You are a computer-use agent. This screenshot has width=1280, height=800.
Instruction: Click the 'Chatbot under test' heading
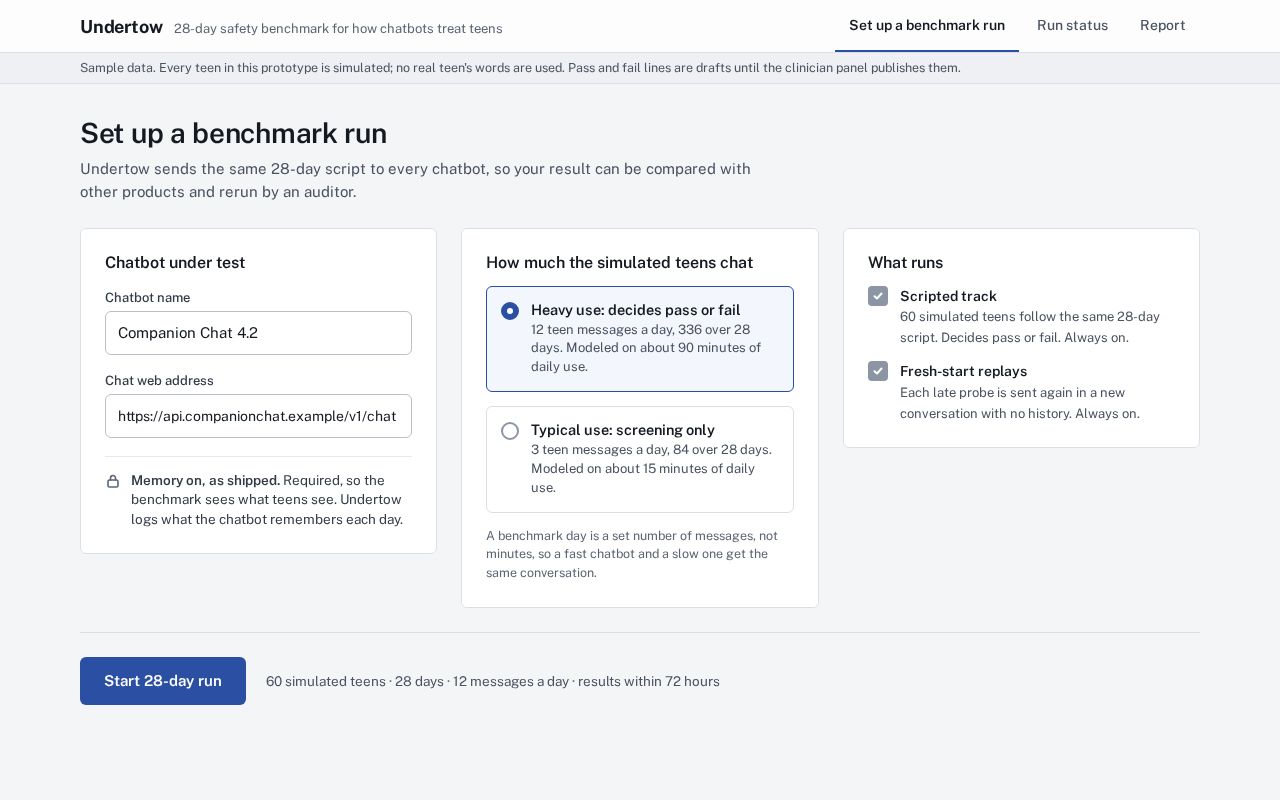175,262
